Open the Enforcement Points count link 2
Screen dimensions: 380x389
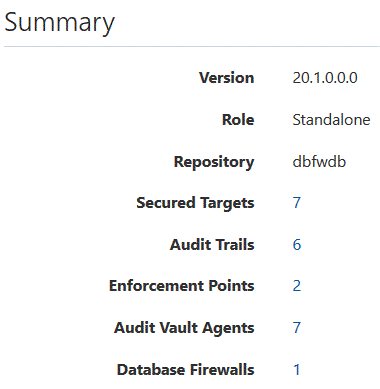[297, 286]
